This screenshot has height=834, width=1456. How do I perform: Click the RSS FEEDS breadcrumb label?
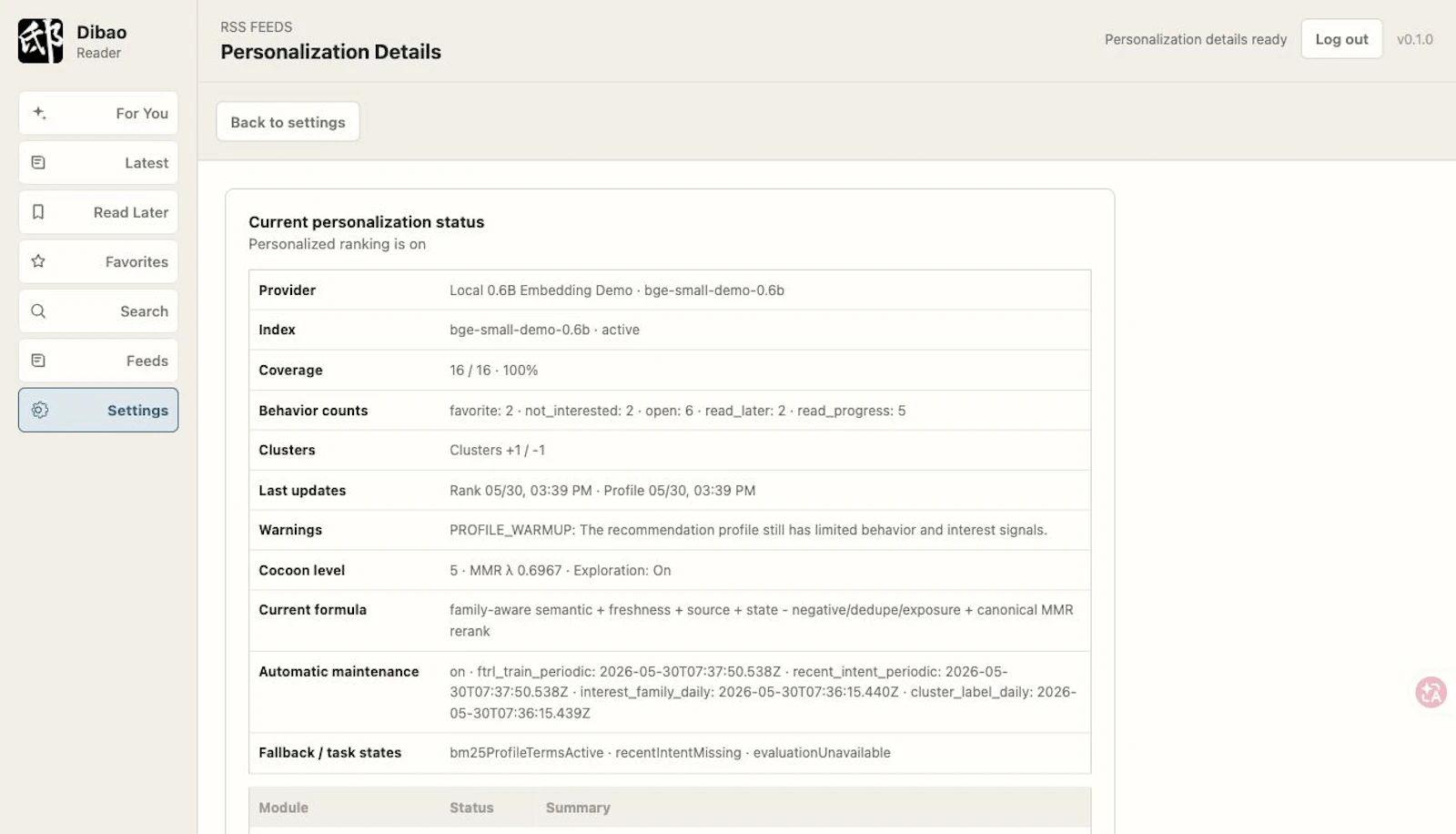257,27
